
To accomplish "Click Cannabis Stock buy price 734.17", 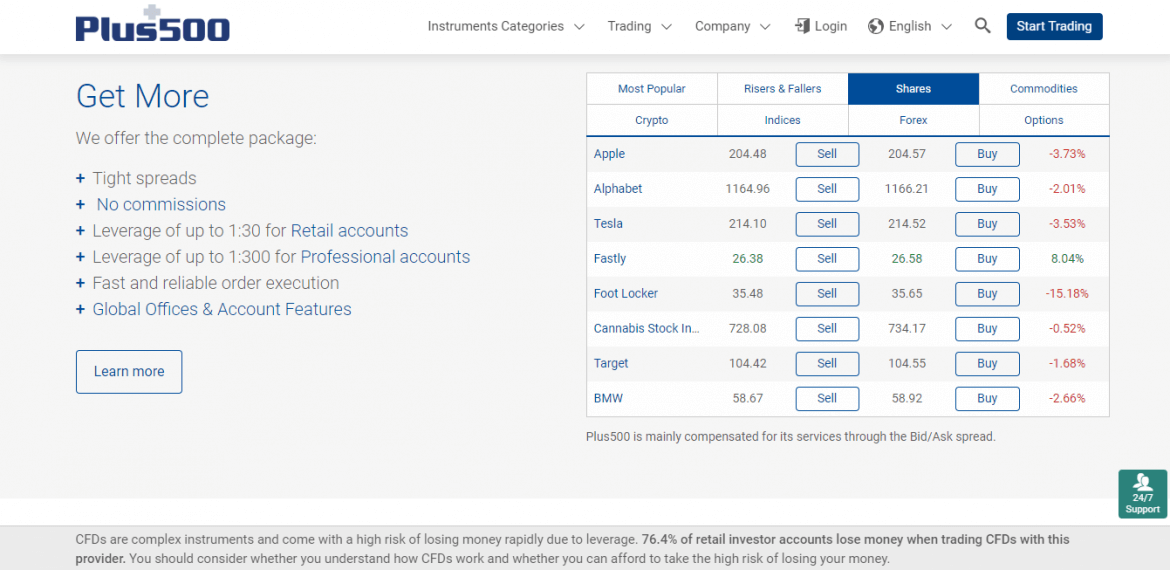I will [x=907, y=328].
